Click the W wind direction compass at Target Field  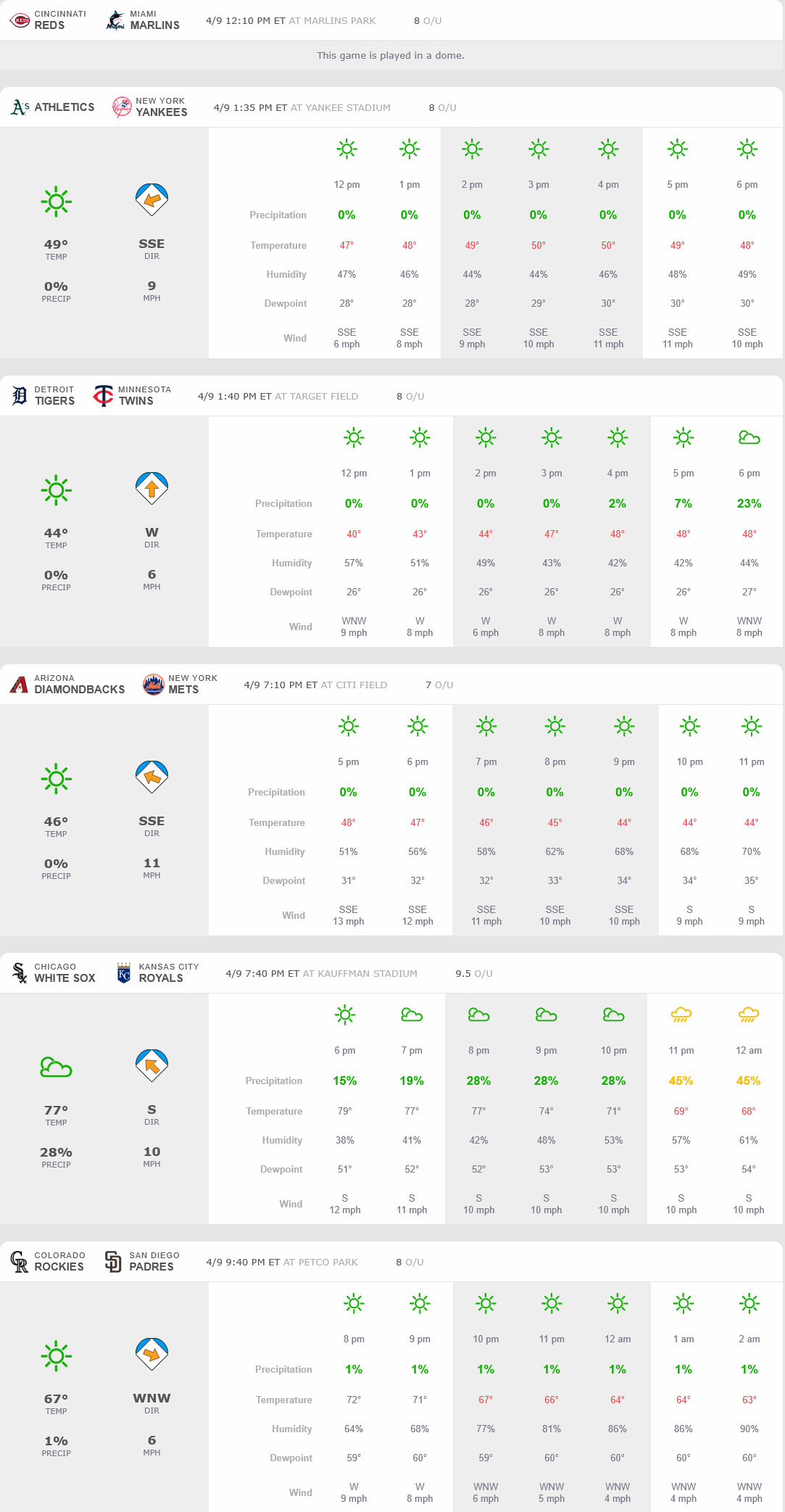point(151,489)
